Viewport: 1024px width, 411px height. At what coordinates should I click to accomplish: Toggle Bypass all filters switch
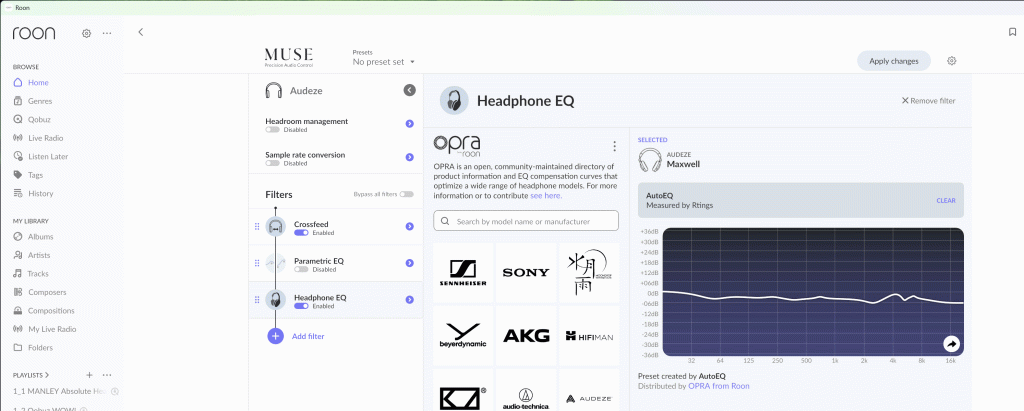pos(406,194)
